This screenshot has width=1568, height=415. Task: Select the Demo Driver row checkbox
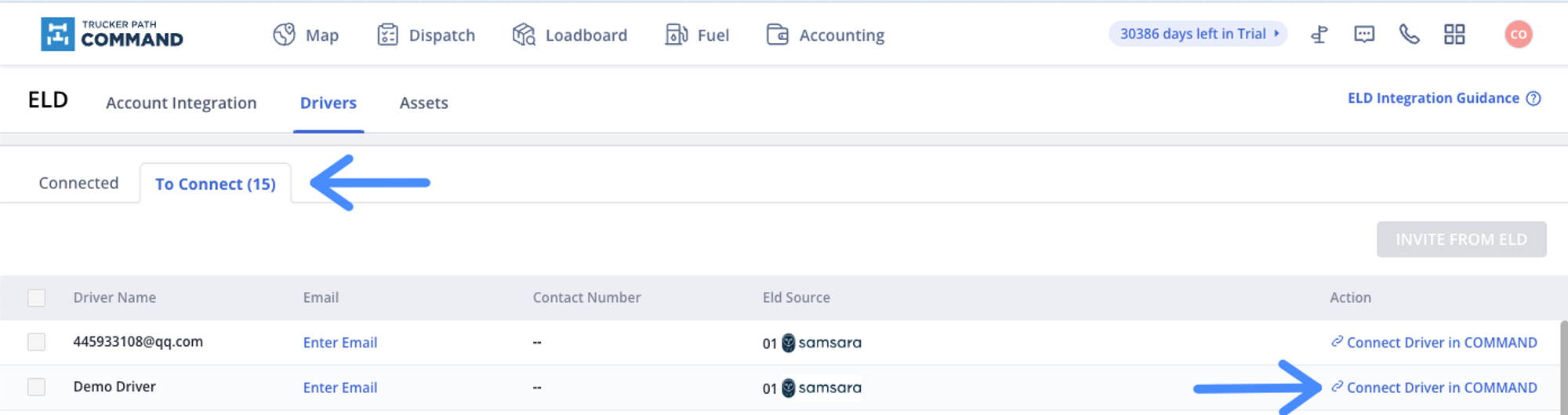click(36, 387)
